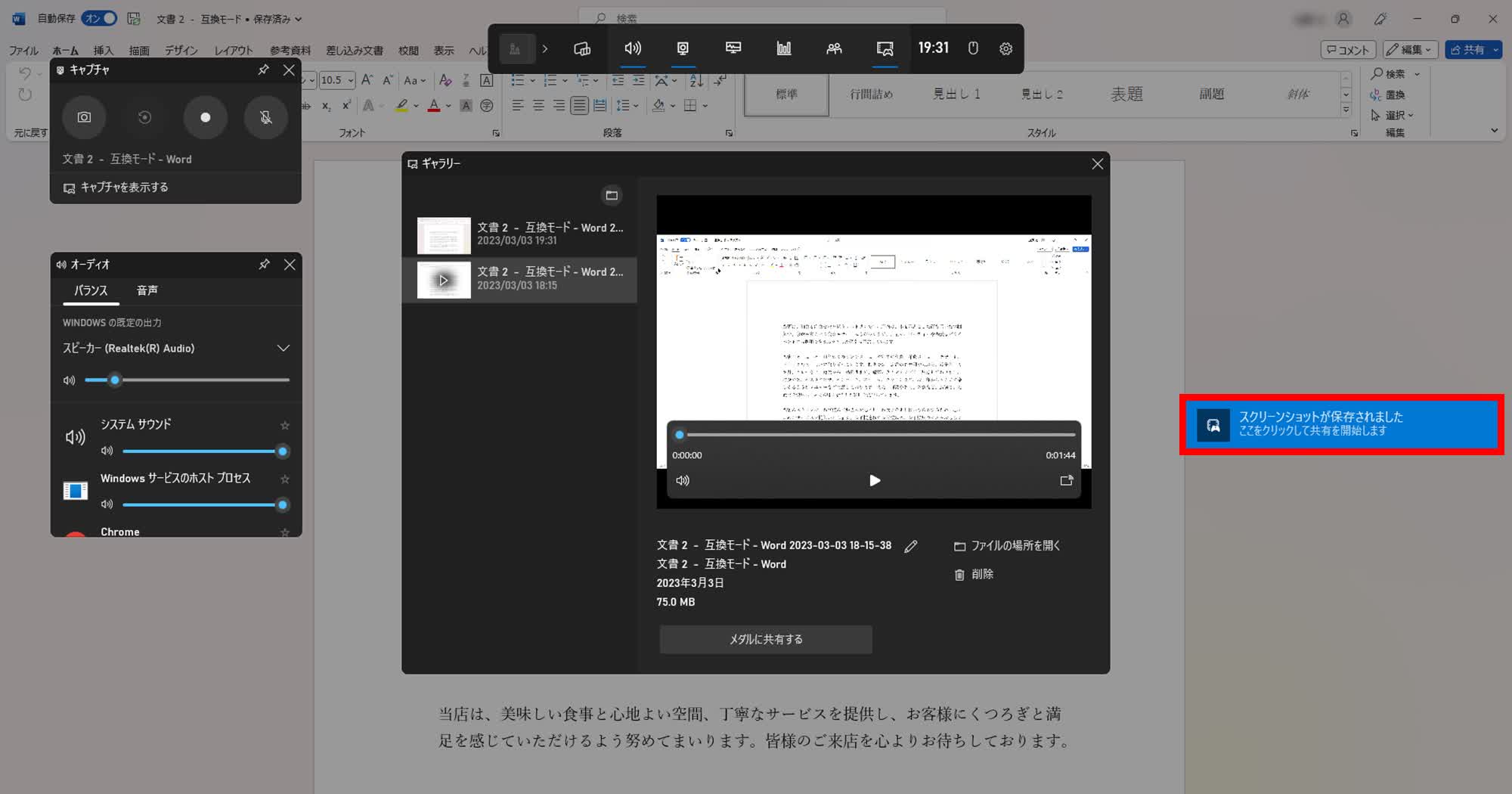
Task: Mute the System Sound volume icon
Action: pos(107,451)
